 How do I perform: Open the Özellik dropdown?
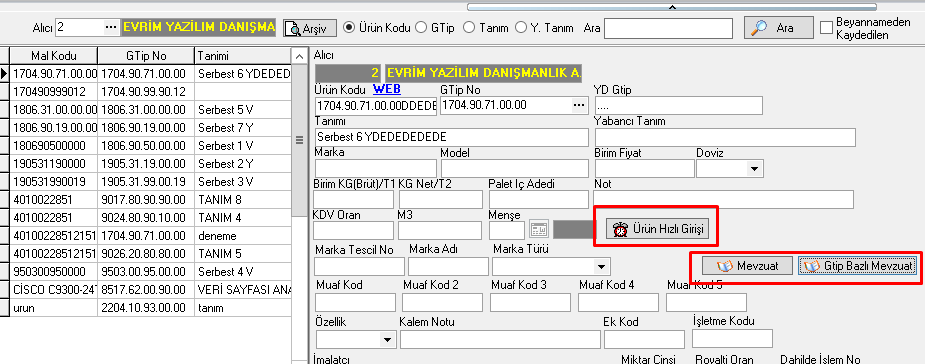[x=387, y=340]
